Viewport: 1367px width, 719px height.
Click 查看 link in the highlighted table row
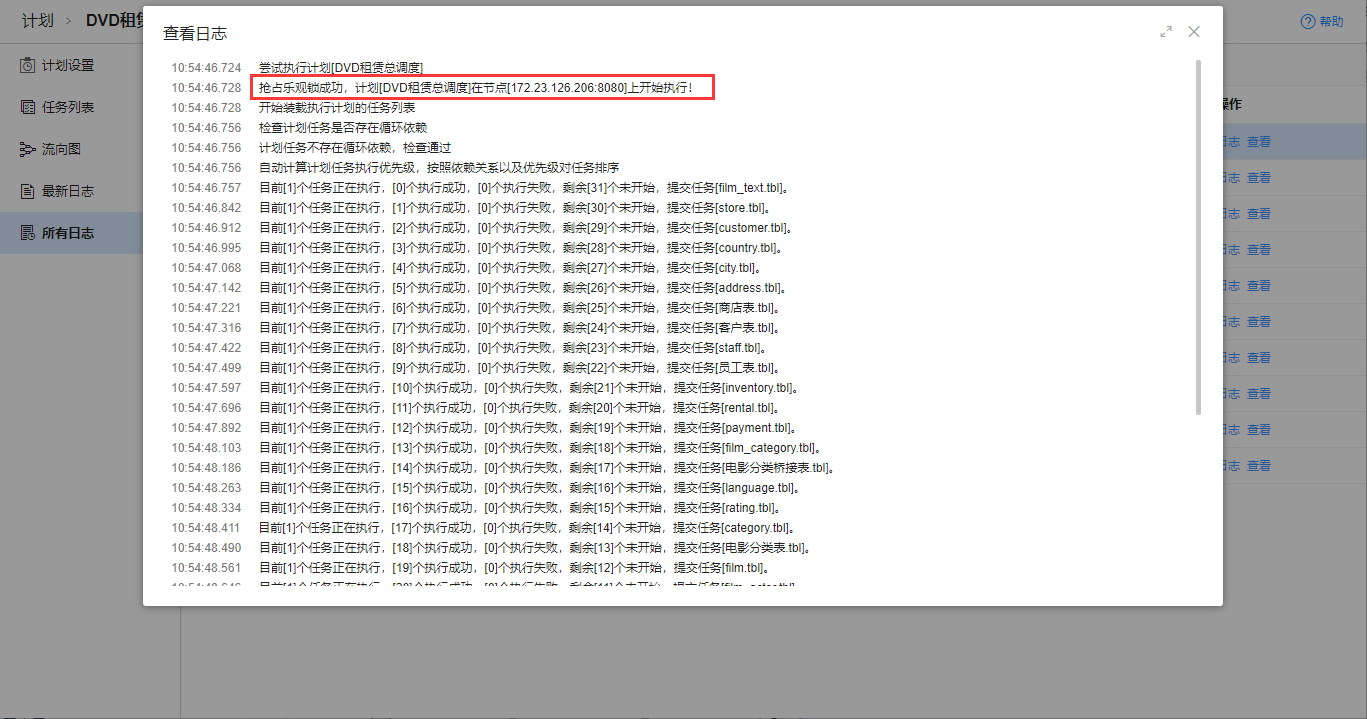coord(1258,142)
